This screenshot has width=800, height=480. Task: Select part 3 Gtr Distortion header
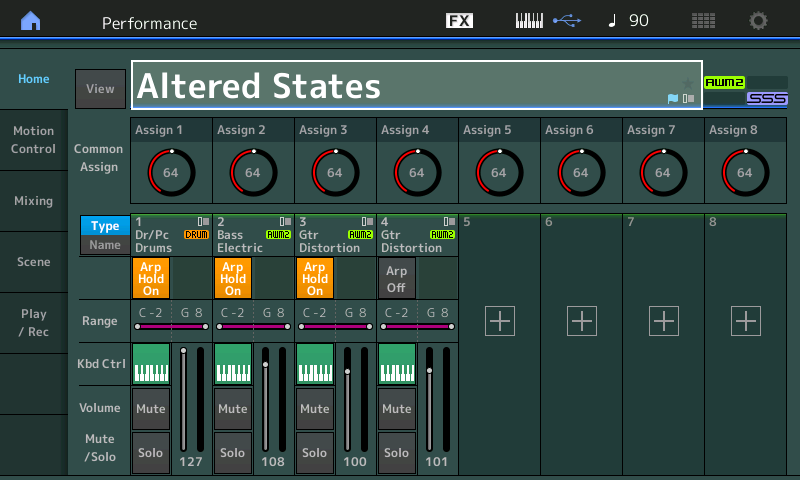pos(335,235)
